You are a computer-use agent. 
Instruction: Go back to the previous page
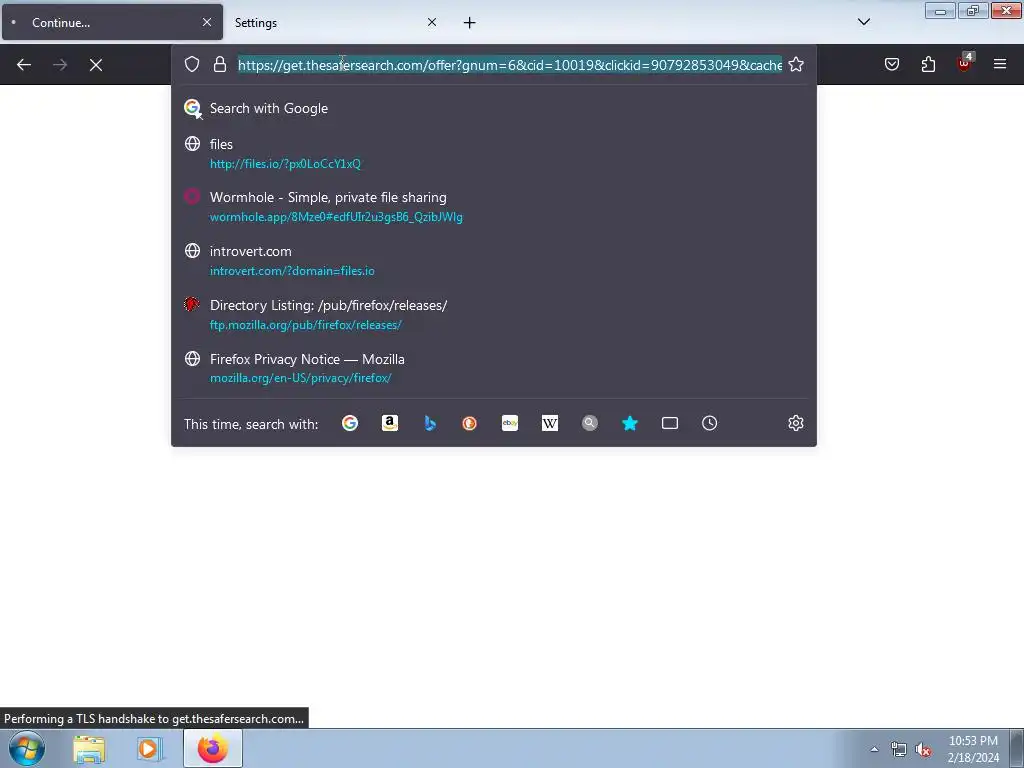point(24,65)
